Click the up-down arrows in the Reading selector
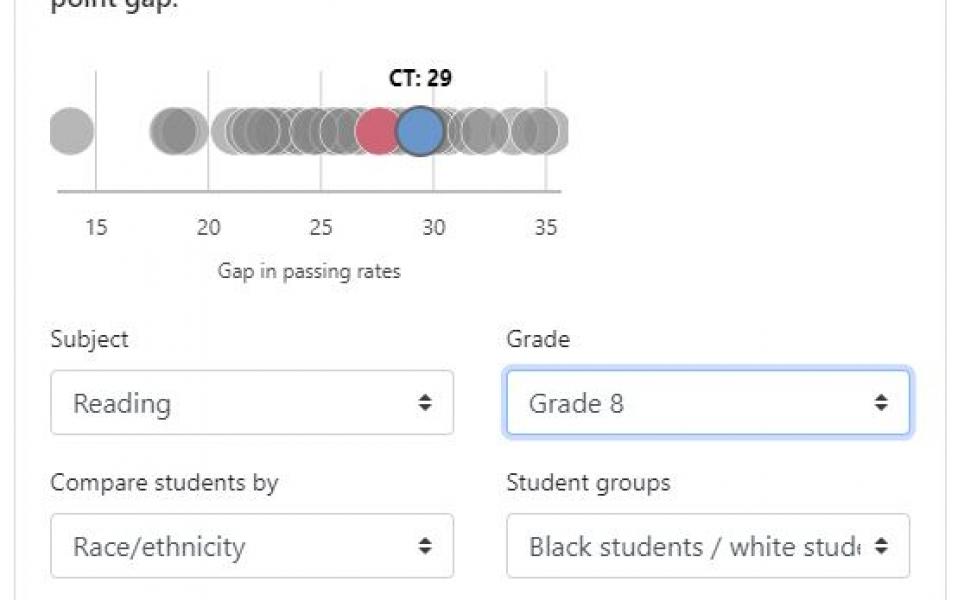This screenshot has width=964, height=600. pyautogui.click(x=425, y=403)
